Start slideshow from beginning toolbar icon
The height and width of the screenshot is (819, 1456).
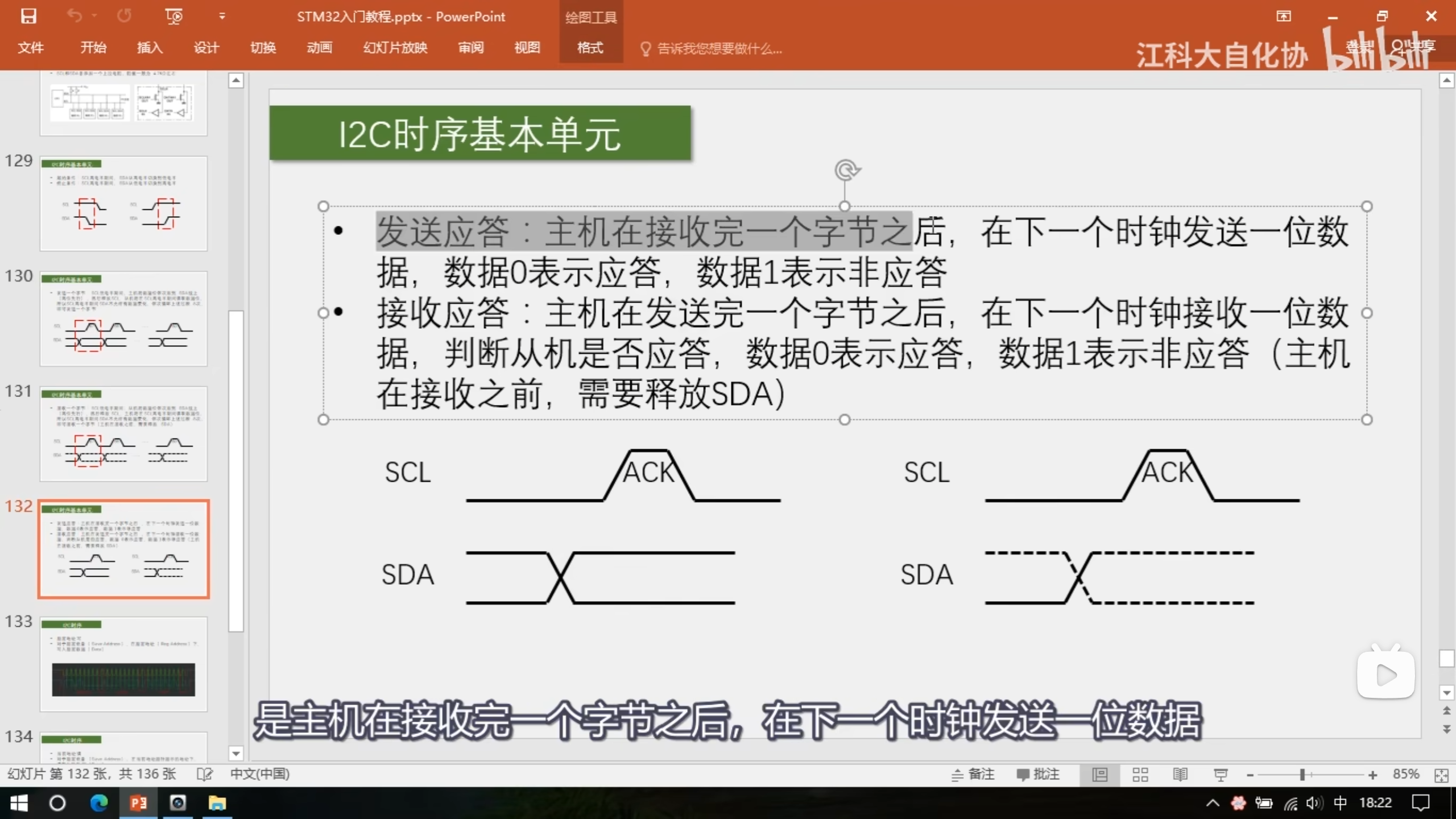point(173,16)
